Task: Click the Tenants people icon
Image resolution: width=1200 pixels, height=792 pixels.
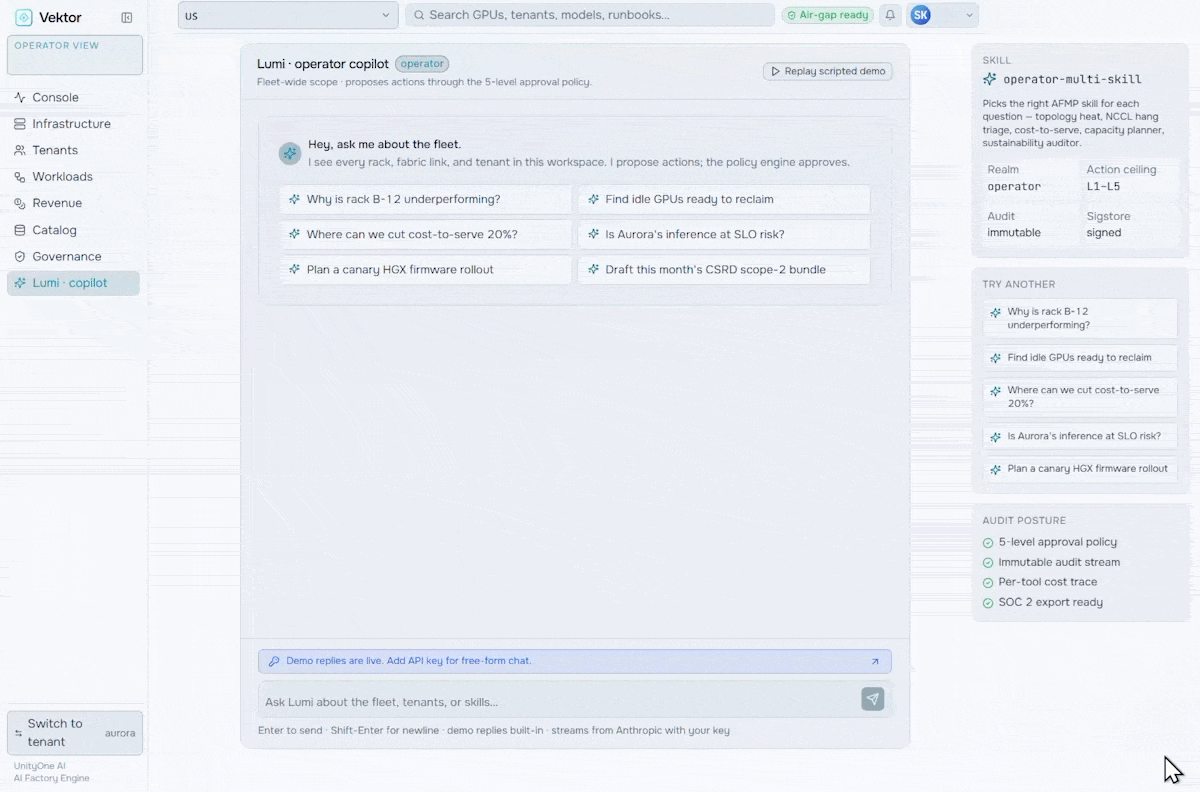Action: (x=20, y=150)
